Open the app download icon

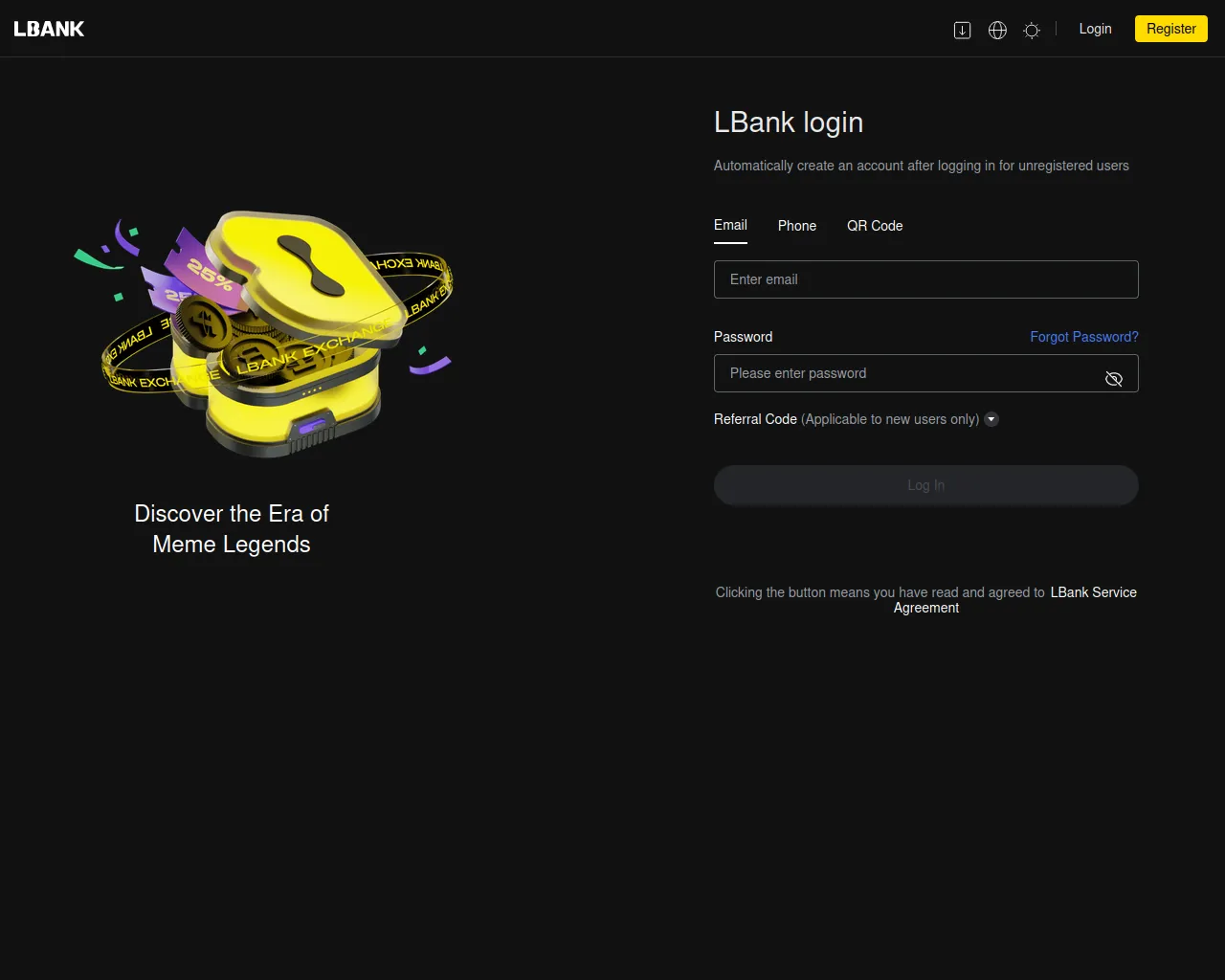tap(962, 30)
